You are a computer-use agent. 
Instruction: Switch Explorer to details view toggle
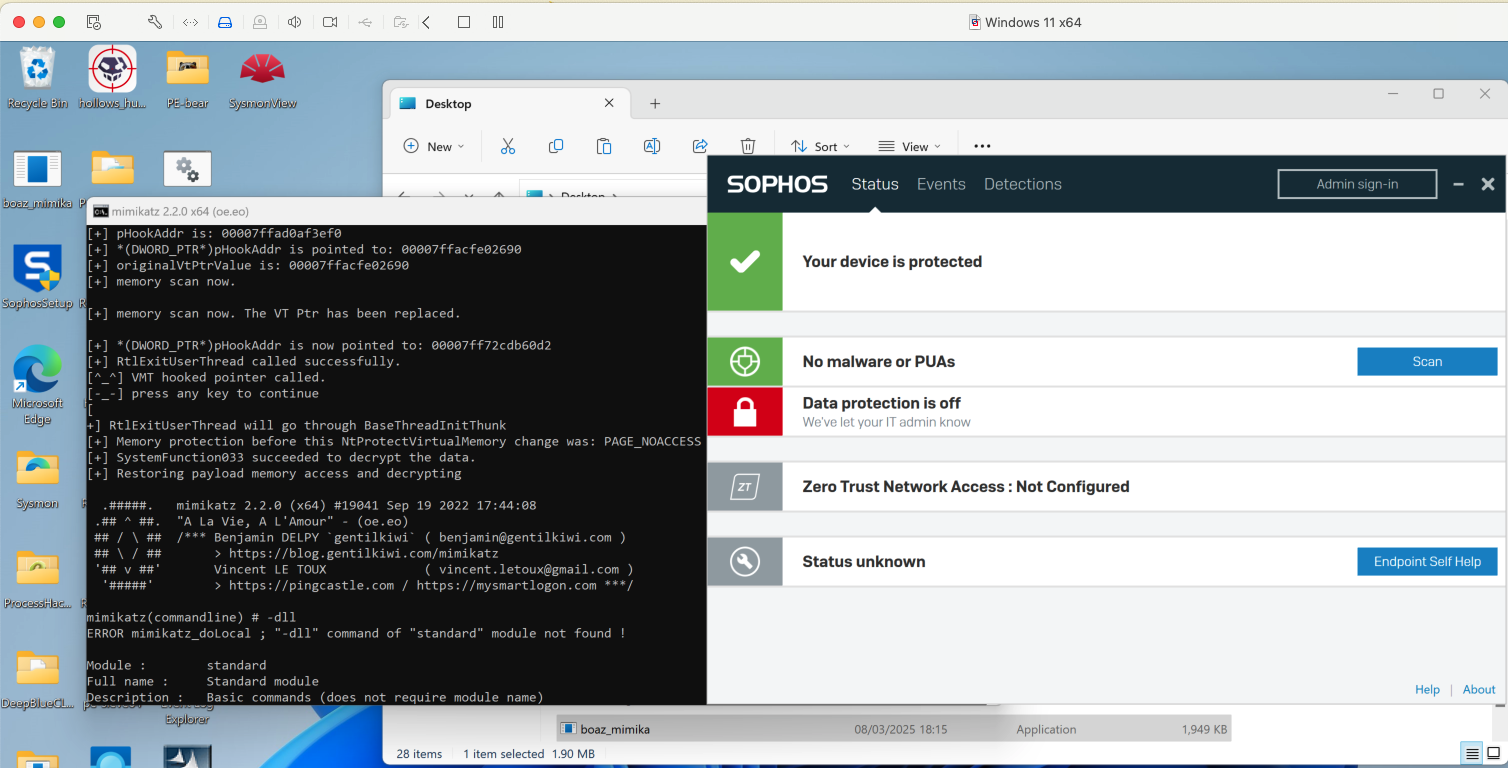1471,753
